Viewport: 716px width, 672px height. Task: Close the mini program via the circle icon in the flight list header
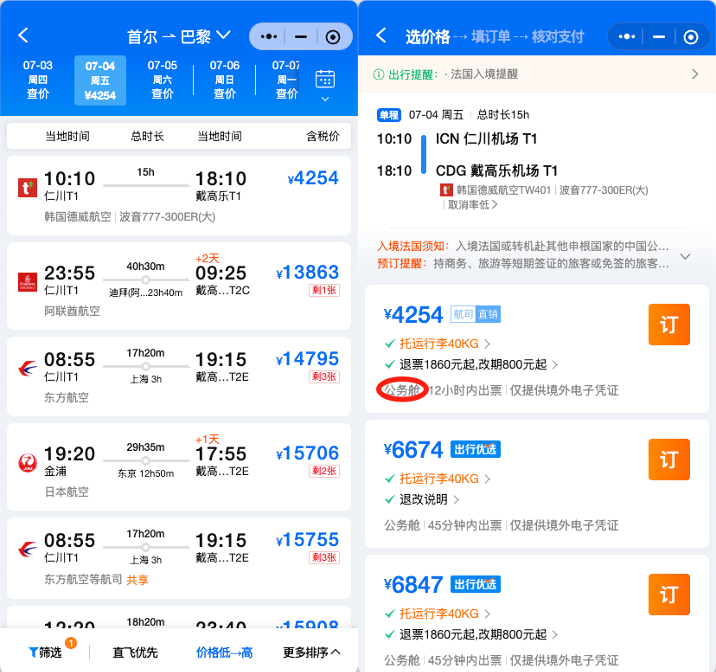[x=333, y=37]
